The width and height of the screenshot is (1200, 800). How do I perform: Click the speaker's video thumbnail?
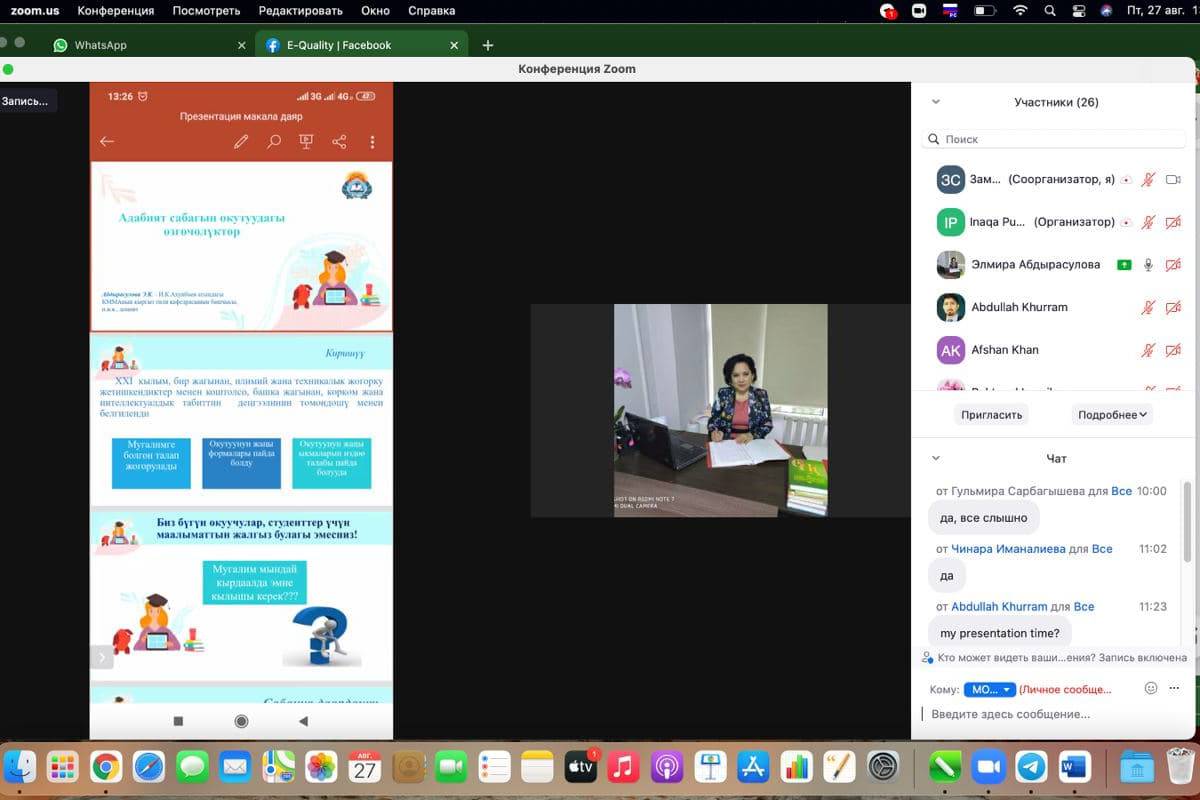pyautogui.click(x=720, y=410)
